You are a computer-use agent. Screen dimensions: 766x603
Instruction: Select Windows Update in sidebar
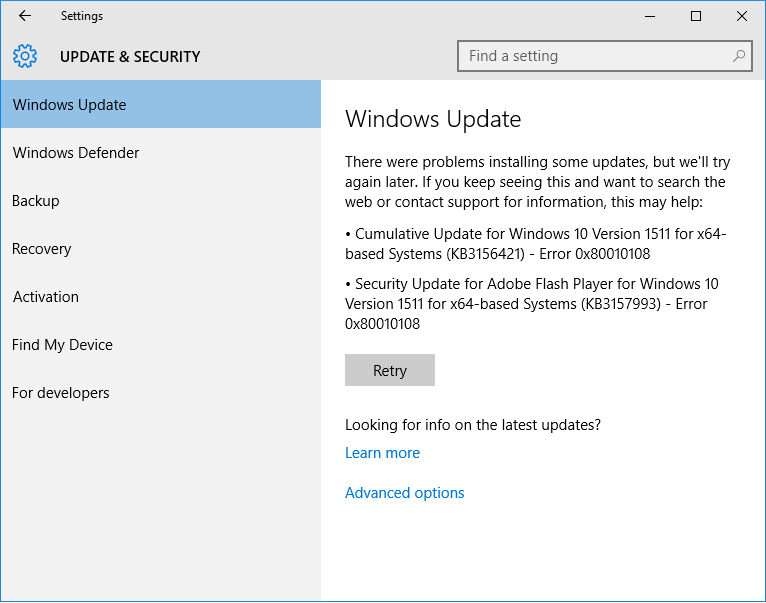[161, 105]
